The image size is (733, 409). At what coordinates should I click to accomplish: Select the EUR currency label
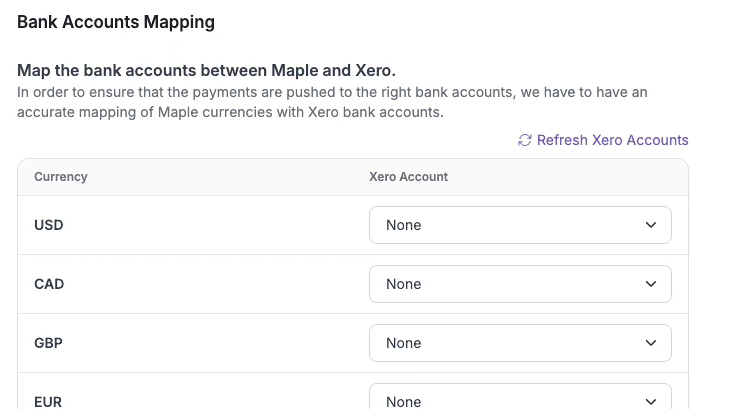click(x=48, y=401)
